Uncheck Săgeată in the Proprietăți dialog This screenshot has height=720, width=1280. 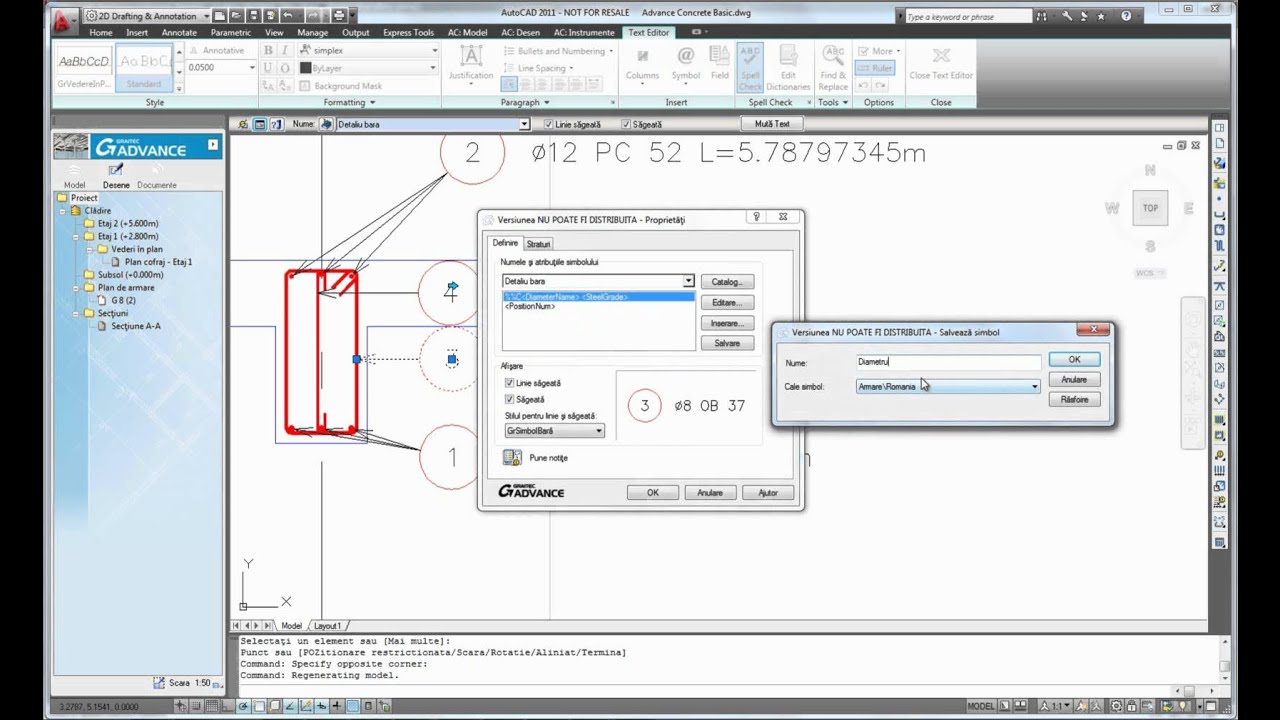[510, 399]
